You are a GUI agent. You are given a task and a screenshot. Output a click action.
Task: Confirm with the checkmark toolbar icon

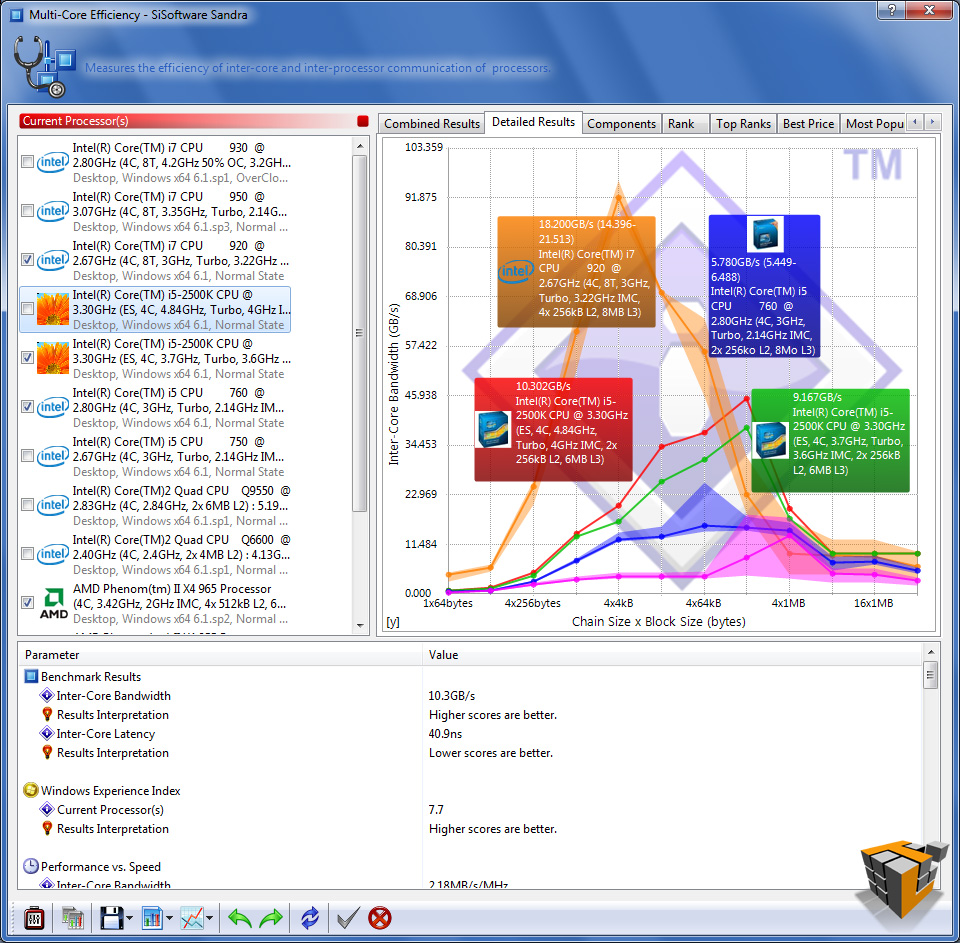tap(348, 918)
